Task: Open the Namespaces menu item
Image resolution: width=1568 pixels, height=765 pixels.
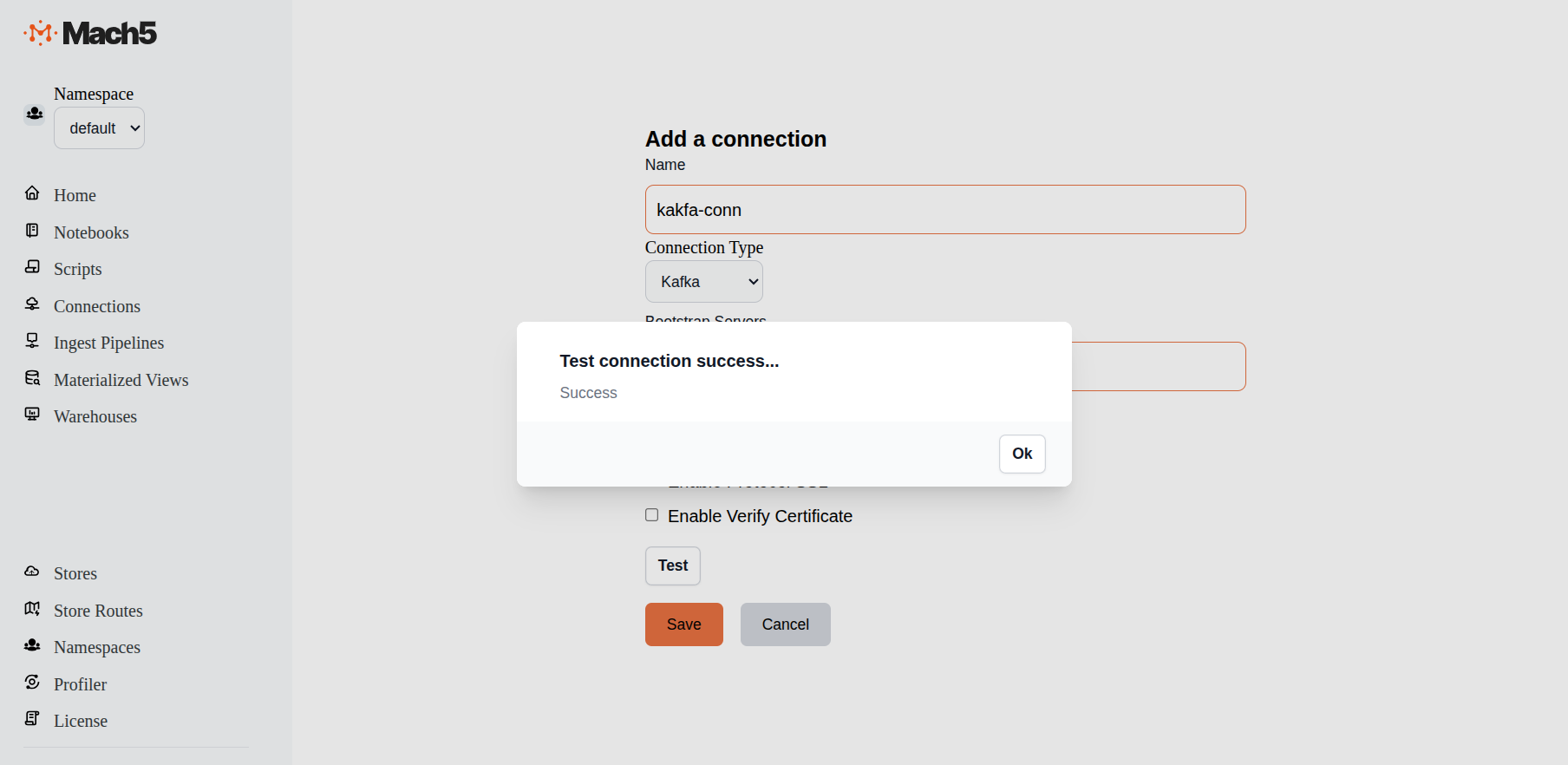Action: click(97, 647)
